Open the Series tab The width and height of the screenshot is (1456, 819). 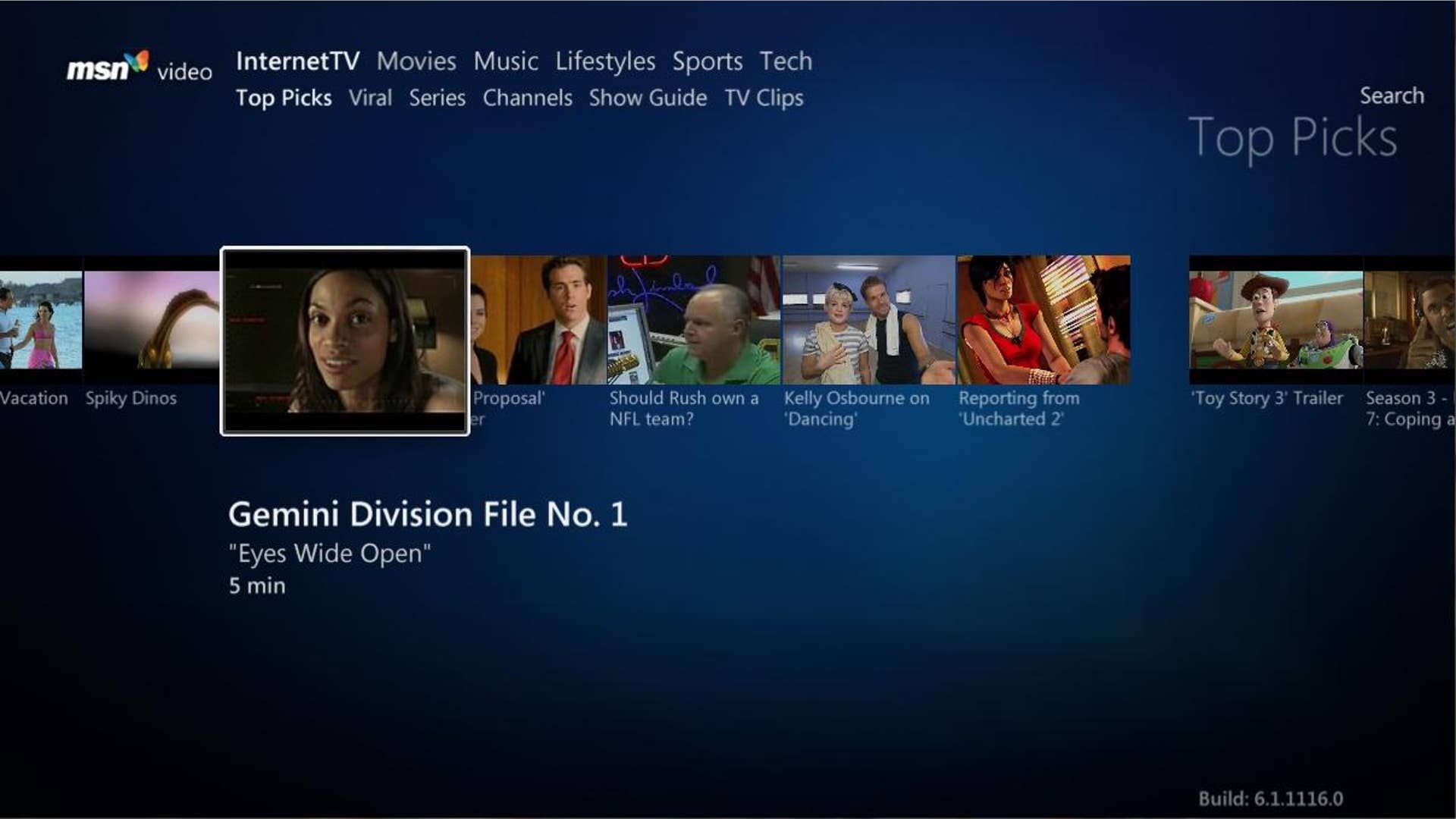pos(437,98)
